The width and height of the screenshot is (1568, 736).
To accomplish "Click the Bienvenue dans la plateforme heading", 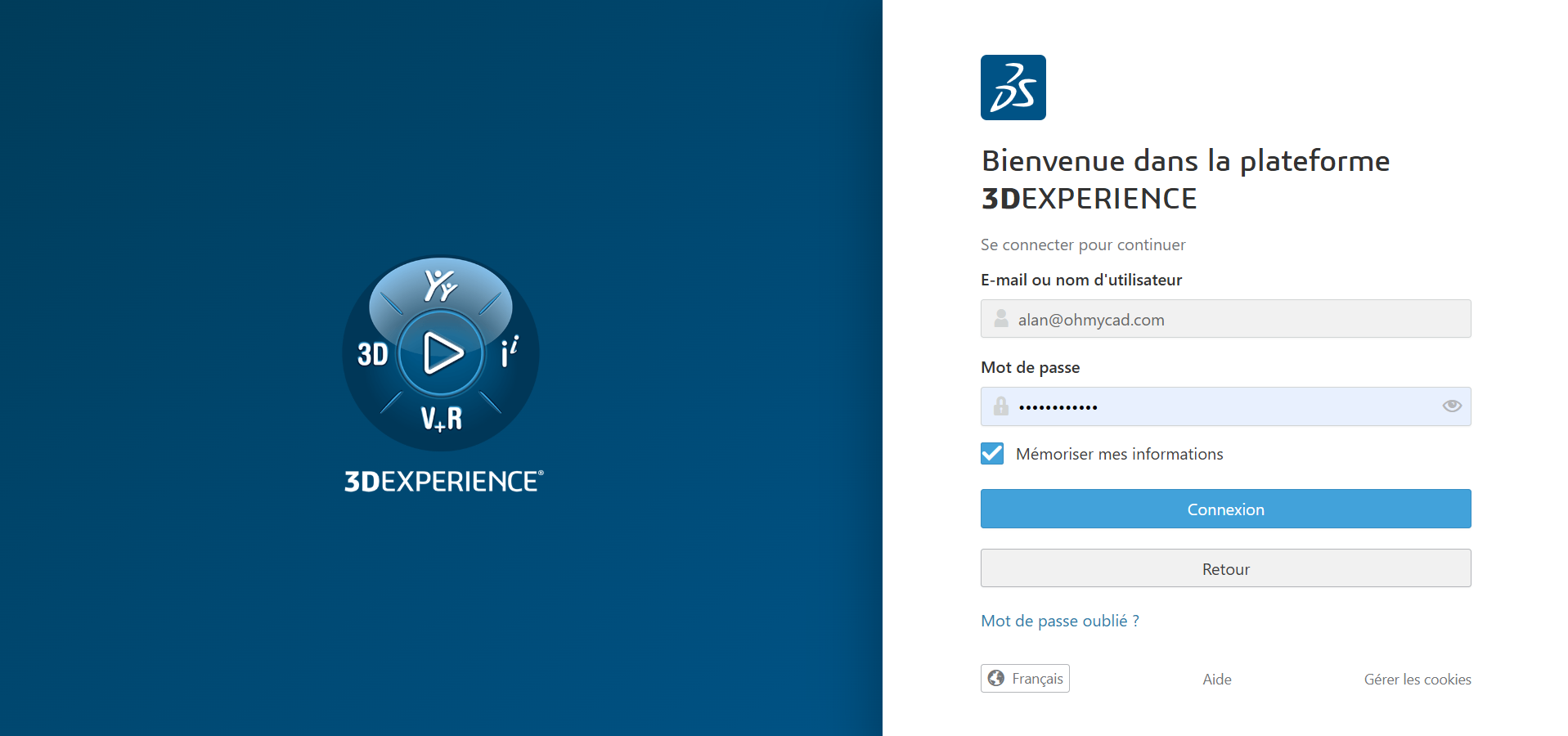I will click(x=1184, y=179).
